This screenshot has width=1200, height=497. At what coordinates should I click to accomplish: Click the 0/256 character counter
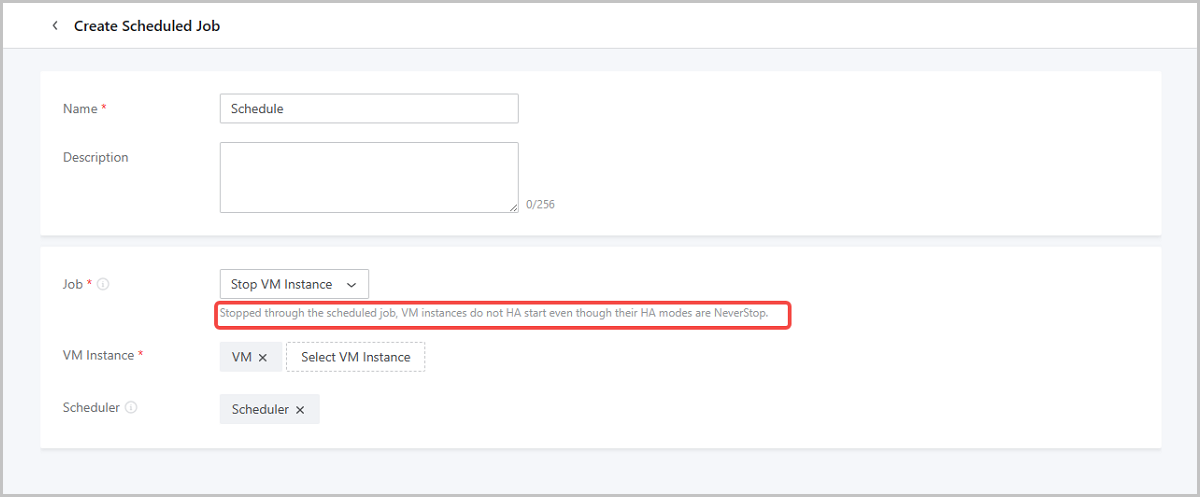pos(540,205)
